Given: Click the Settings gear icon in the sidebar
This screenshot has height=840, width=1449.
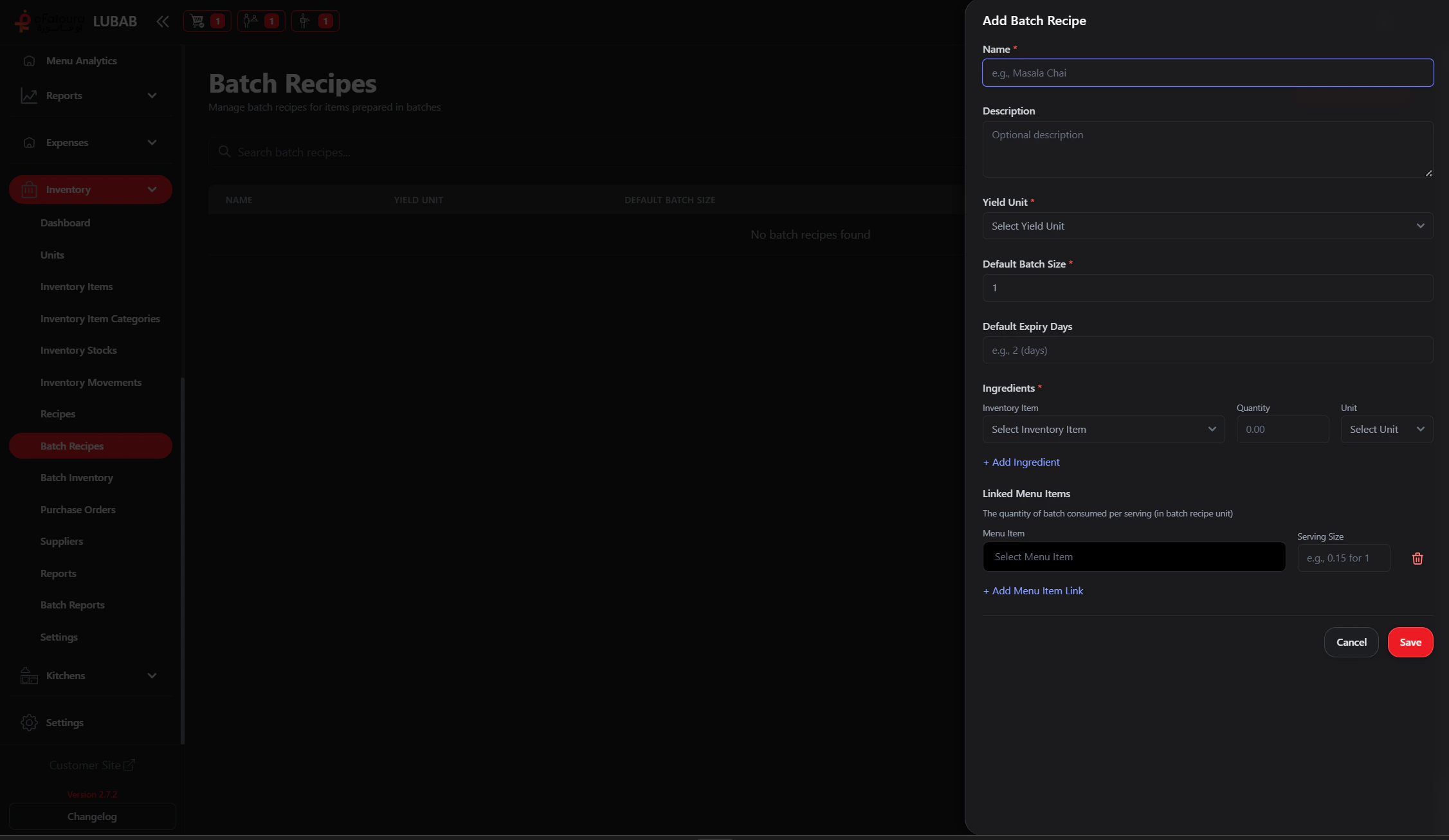Looking at the screenshot, I should point(29,723).
